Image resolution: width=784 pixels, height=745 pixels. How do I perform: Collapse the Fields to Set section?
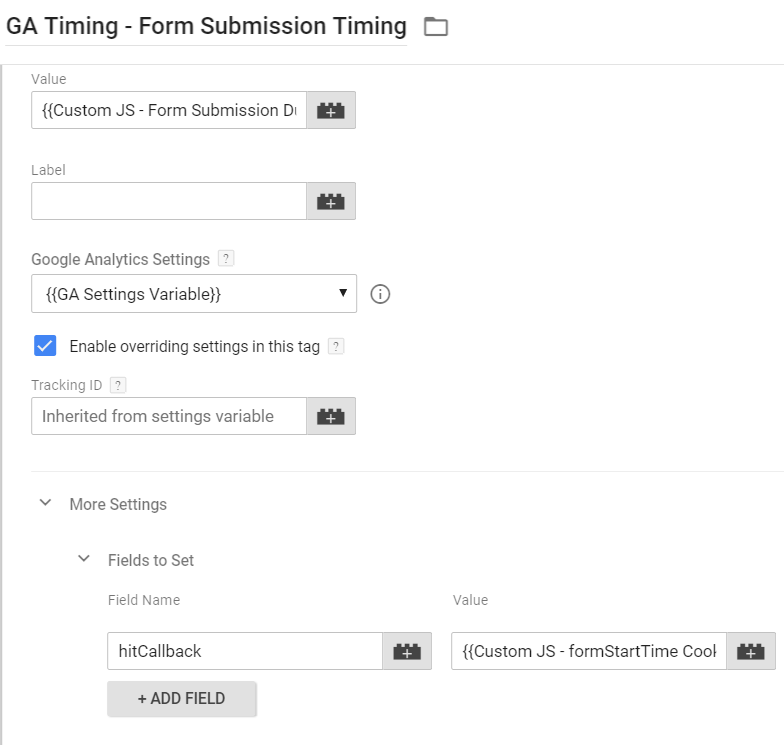point(84,559)
